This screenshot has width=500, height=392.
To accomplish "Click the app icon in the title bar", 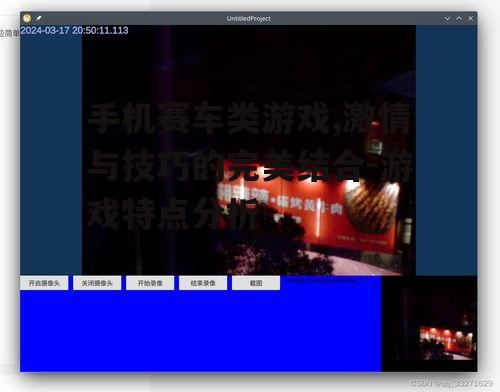I will coord(27,18).
